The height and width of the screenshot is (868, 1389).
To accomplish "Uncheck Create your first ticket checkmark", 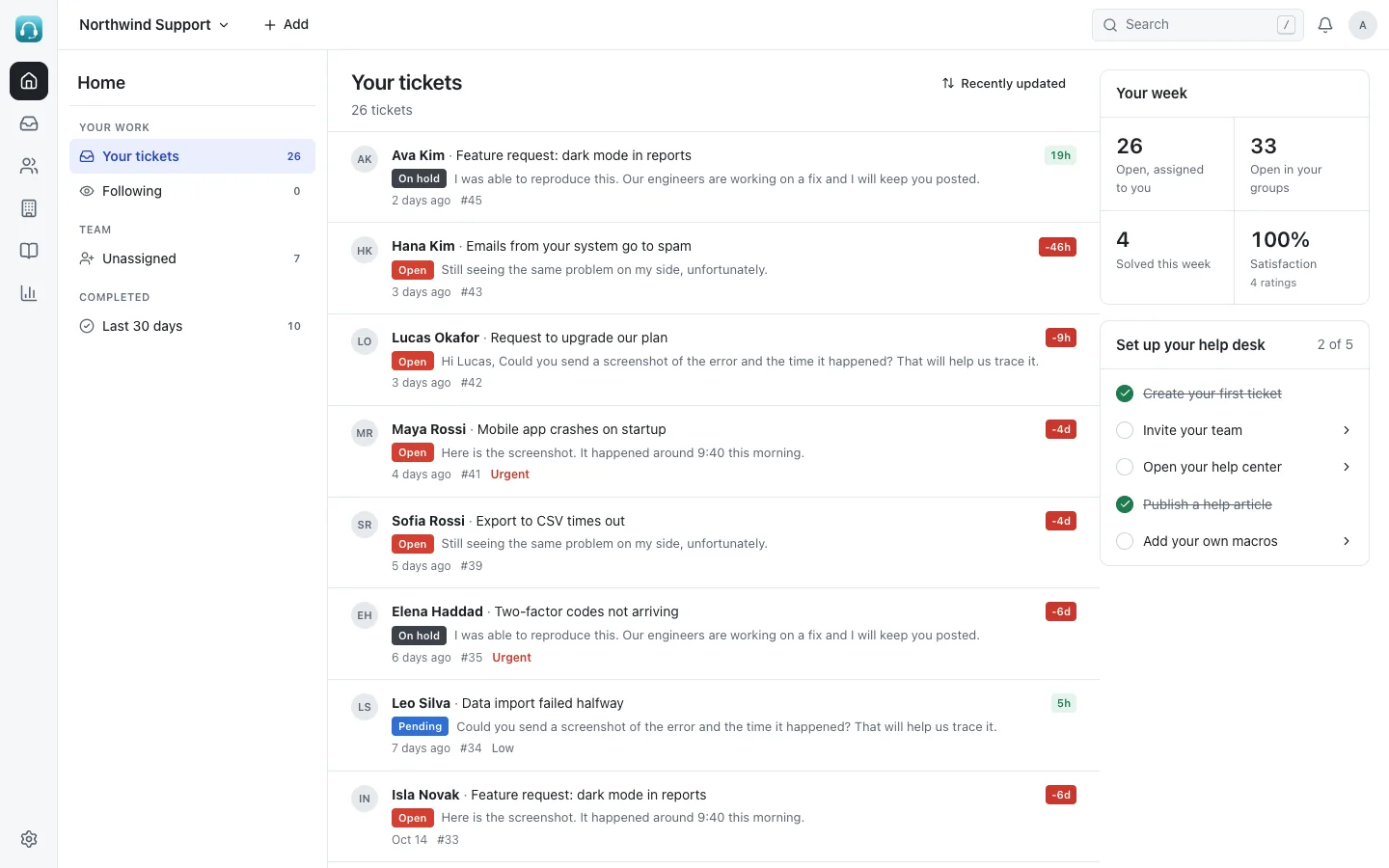I will coord(1125,393).
